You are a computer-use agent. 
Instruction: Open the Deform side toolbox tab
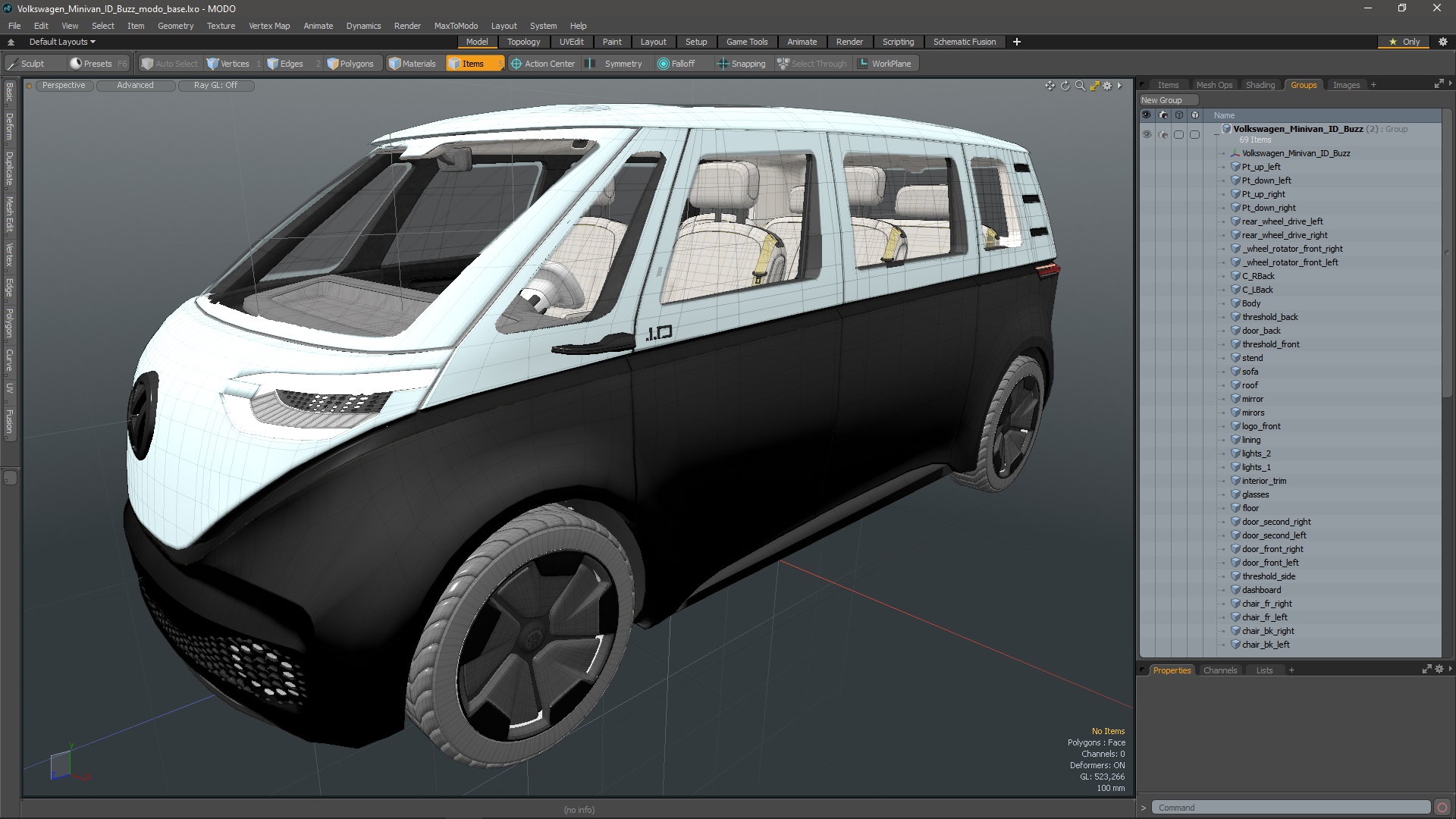(10, 127)
